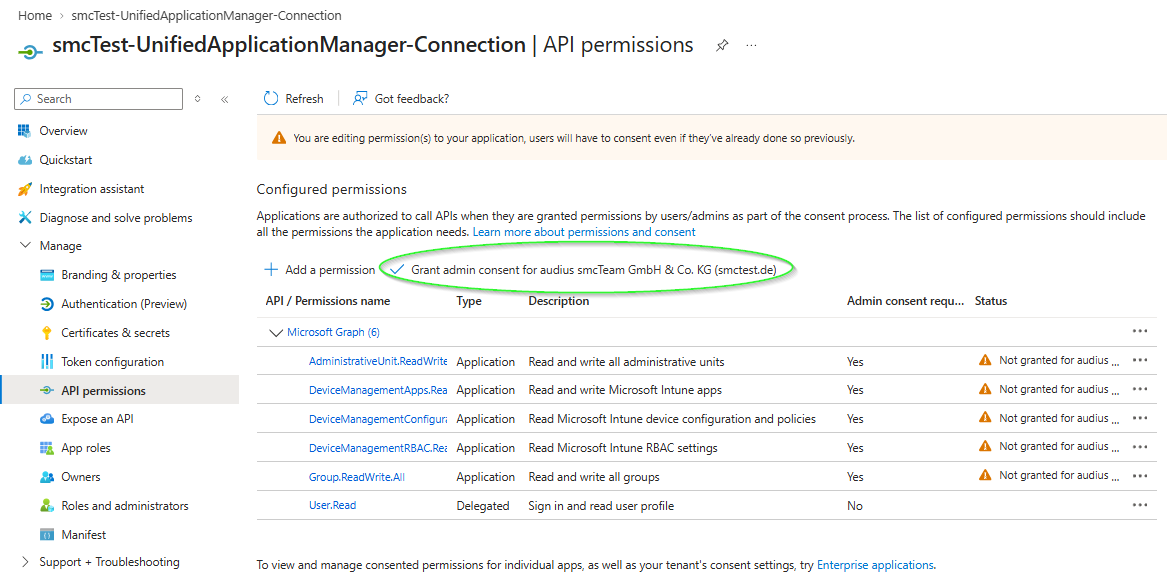Click the App roles icon
The height and width of the screenshot is (587, 1167).
point(47,448)
